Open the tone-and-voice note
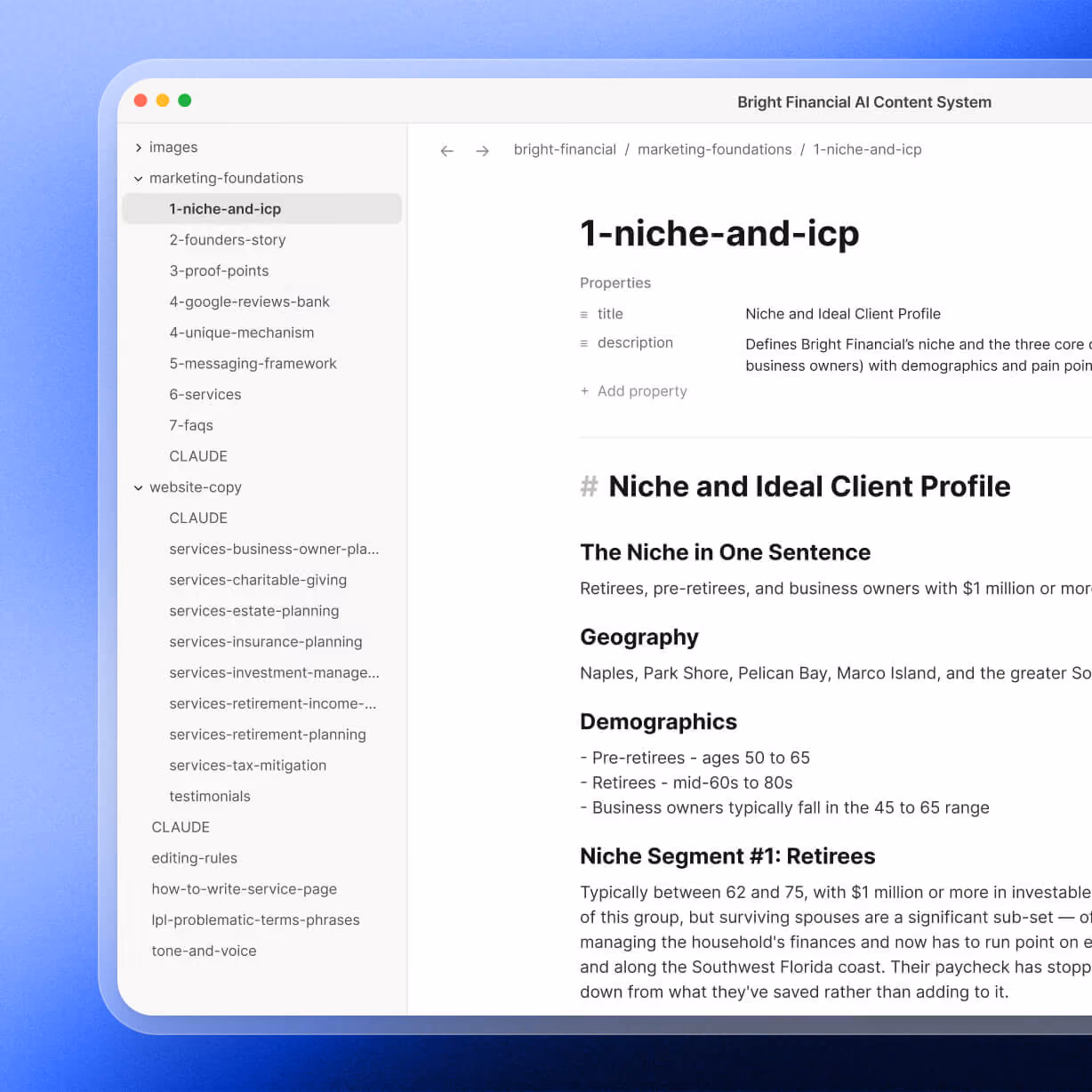The image size is (1092, 1092). point(204,951)
